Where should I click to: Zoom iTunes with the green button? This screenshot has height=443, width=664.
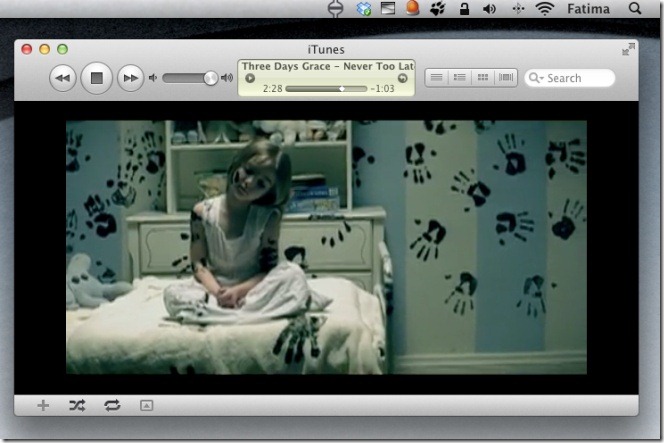coord(62,49)
